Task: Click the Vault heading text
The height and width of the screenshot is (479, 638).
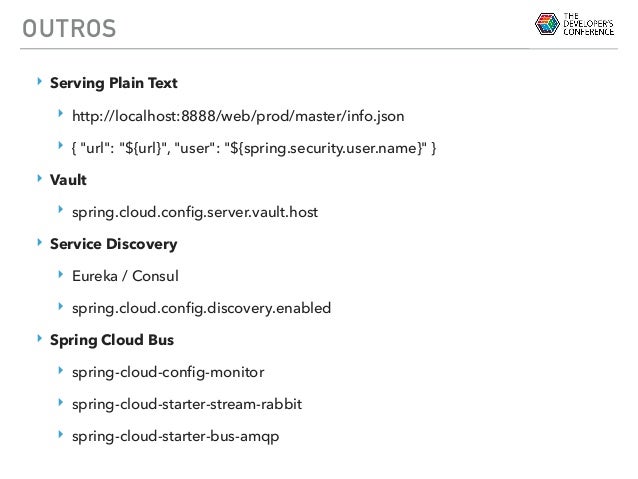Action: [68, 179]
